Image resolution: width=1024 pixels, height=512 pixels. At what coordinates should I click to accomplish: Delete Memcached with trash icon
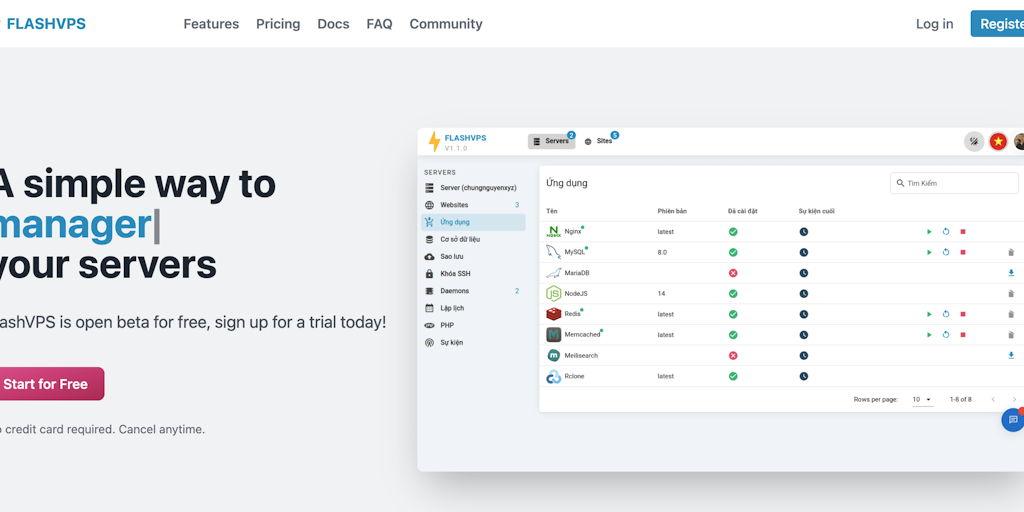1011,335
